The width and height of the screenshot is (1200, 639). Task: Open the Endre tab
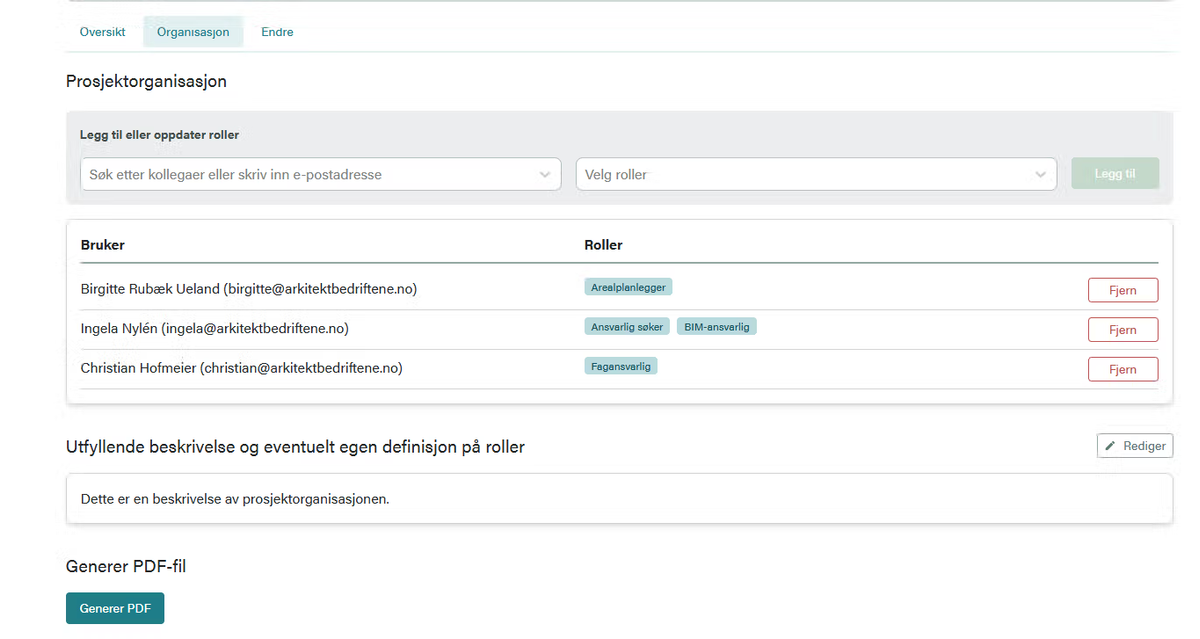tap(277, 32)
